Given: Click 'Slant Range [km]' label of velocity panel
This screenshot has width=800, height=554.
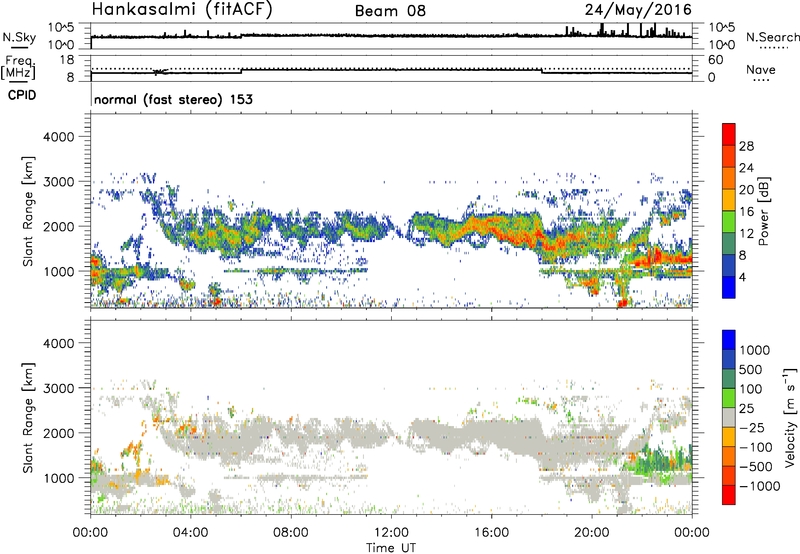Looking at the screenshot, I should coord(28,417).
